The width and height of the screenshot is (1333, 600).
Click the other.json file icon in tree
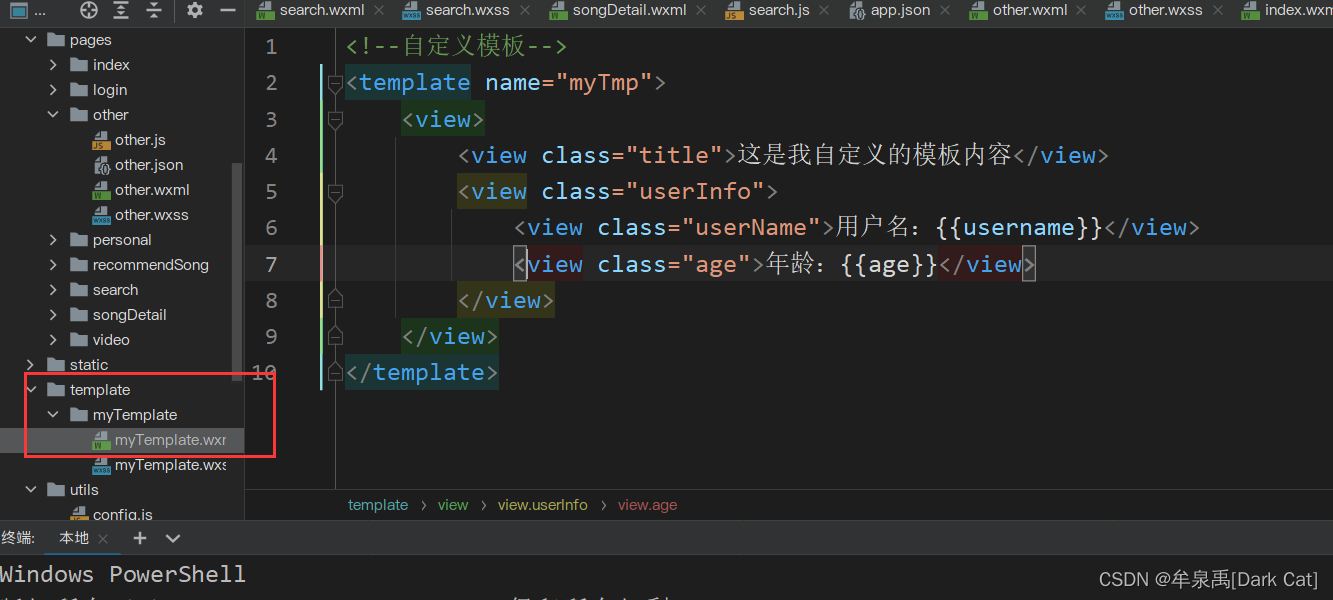101,165
